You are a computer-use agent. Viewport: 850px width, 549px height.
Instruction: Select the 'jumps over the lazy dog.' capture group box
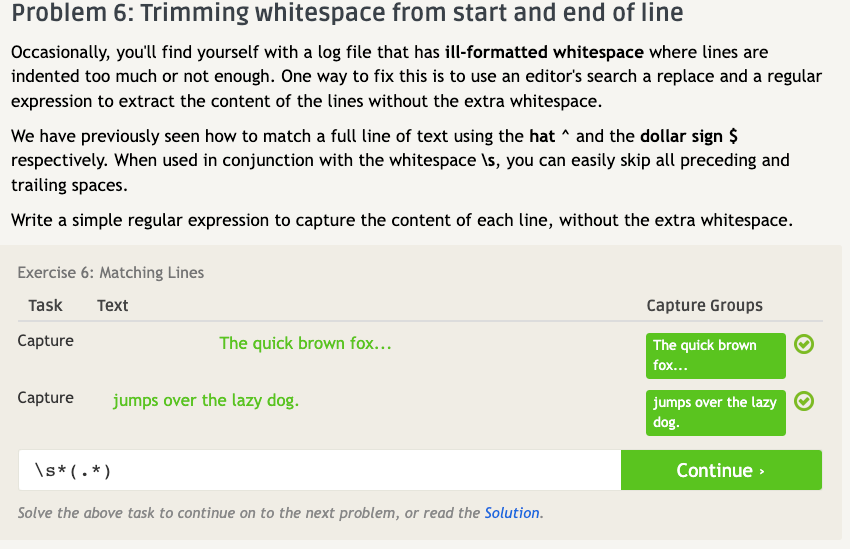click(x=715, y=412)
